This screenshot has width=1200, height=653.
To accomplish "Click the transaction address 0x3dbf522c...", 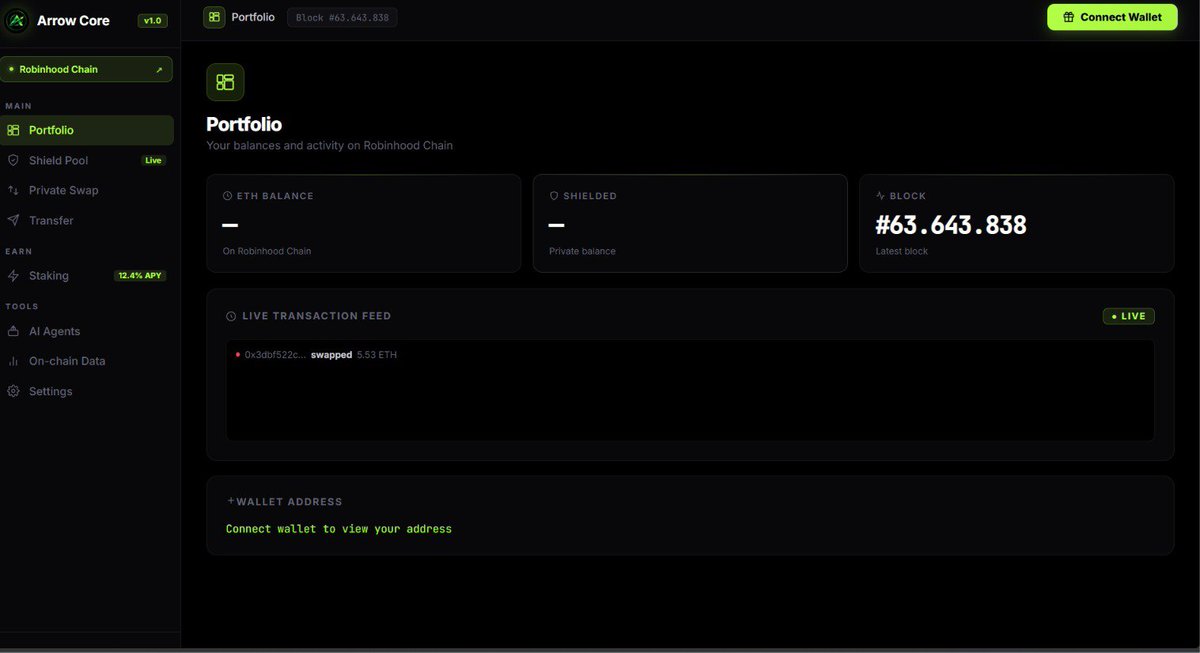I will (x=275, y=355).
